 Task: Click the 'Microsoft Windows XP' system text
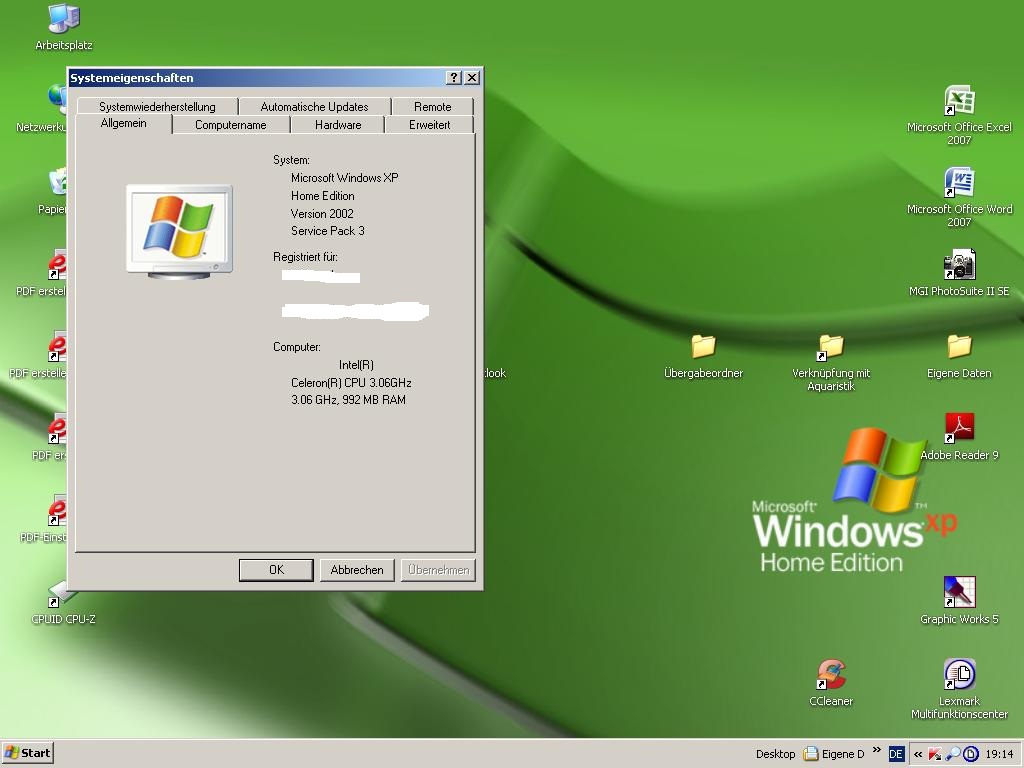click(x=345, y=178)
